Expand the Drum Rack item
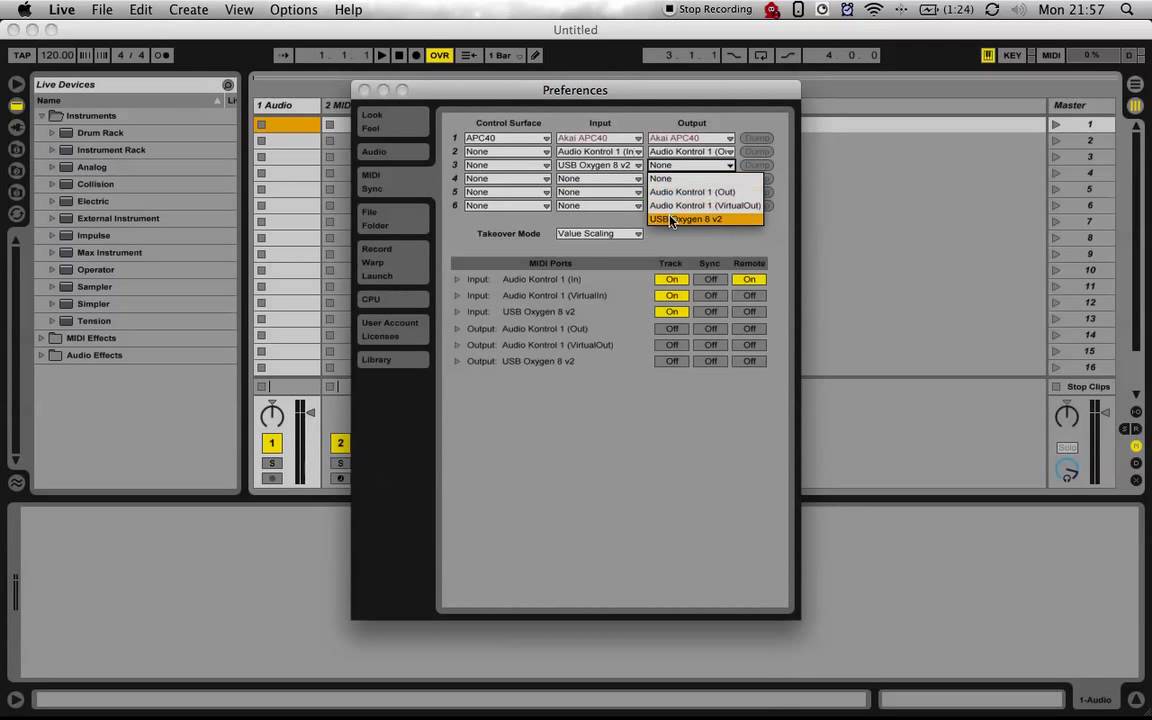The height and width of the screenshot is (720, 1152). [x=51, y=133]
